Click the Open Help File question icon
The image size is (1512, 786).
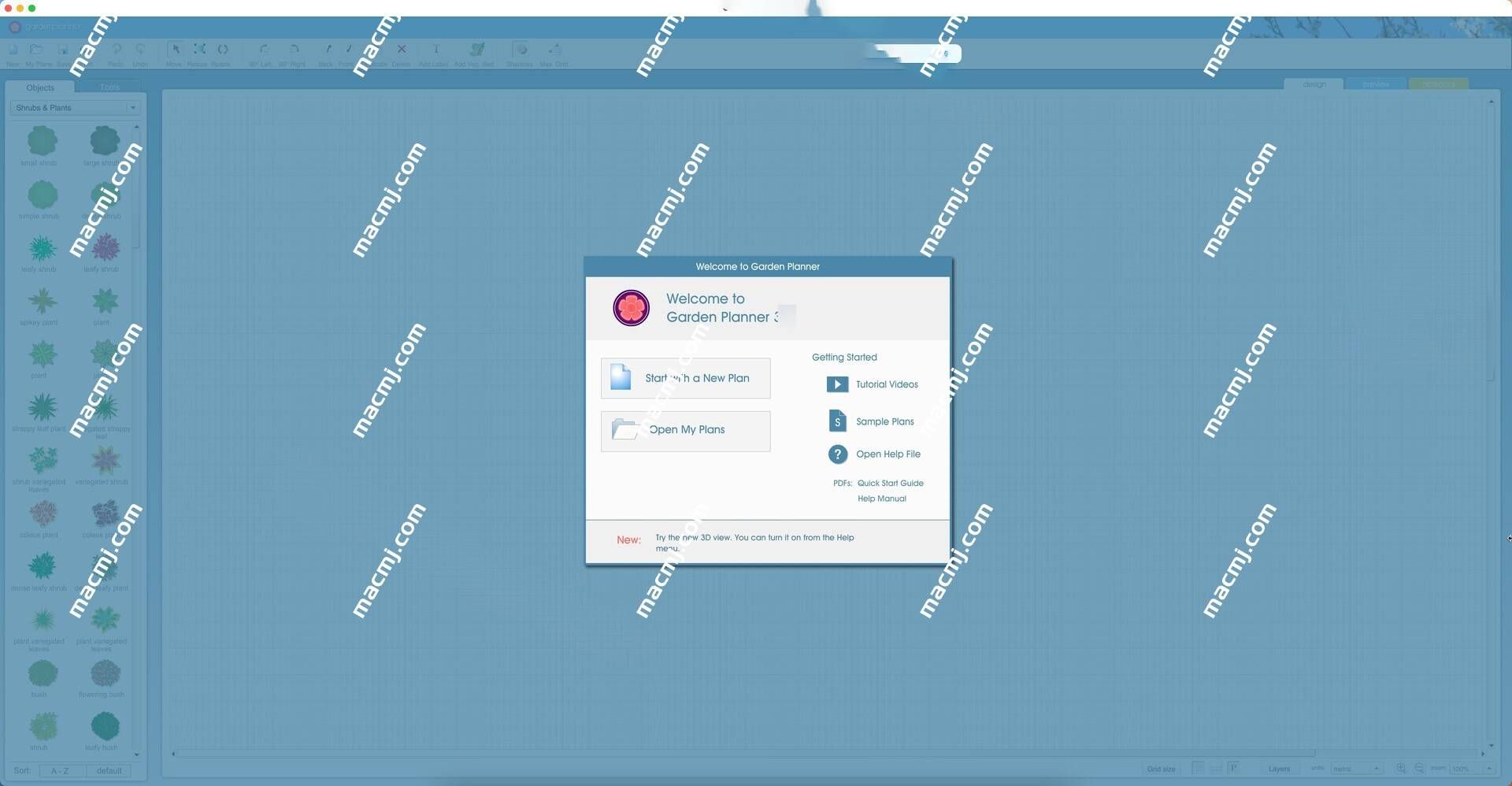[x=838, y=454]
